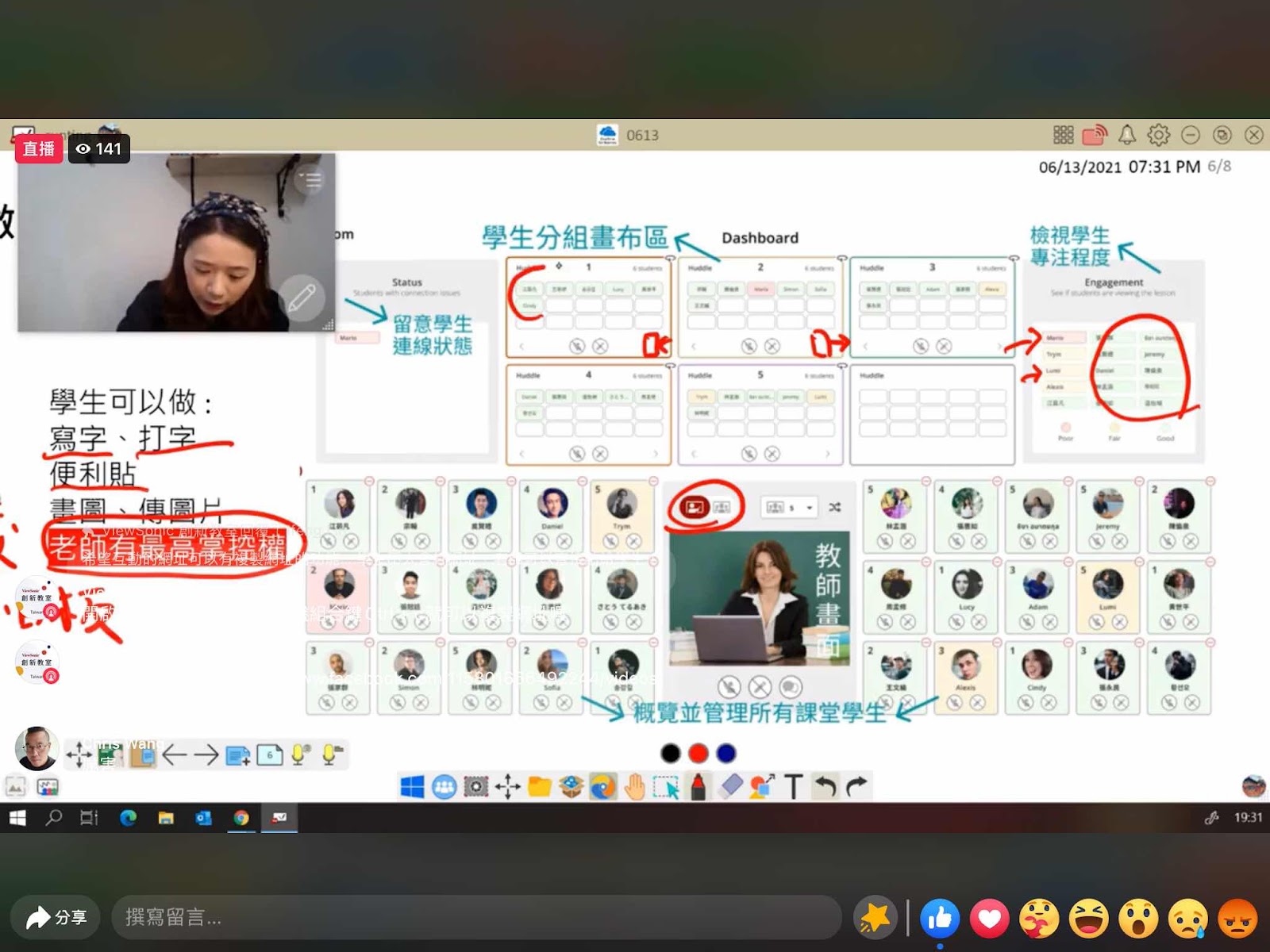Select the selection arrow tool
Viewport: 1270px width, 952px height.
coord(666,786)
